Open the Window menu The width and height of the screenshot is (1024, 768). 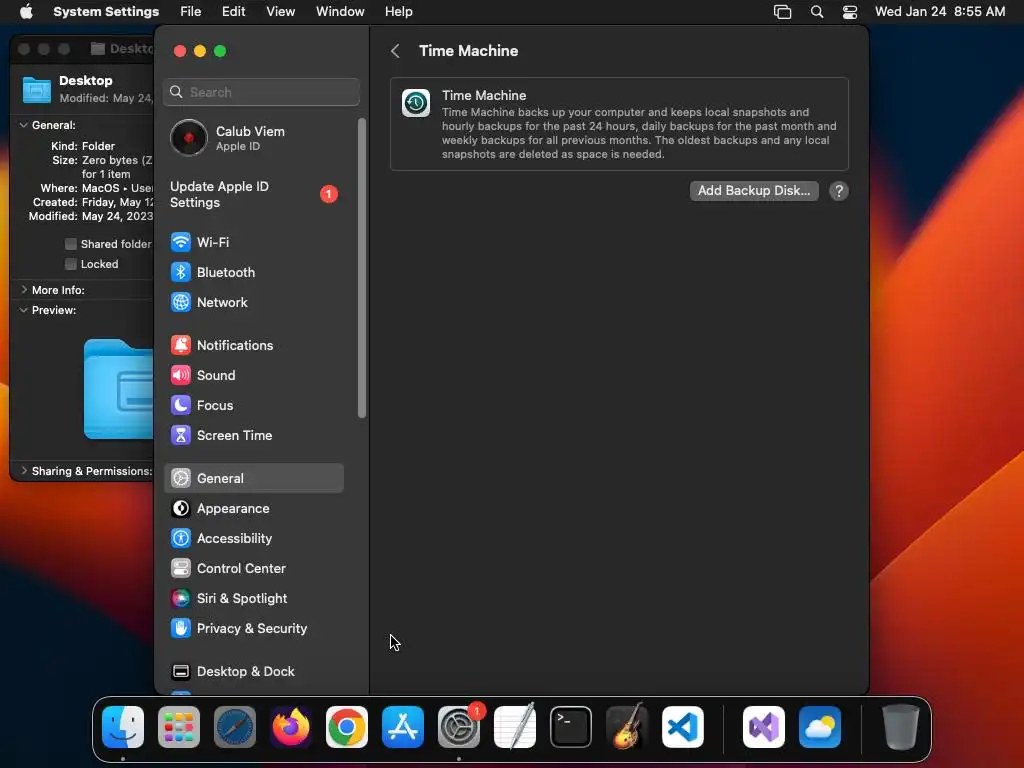tap(340, 12)
